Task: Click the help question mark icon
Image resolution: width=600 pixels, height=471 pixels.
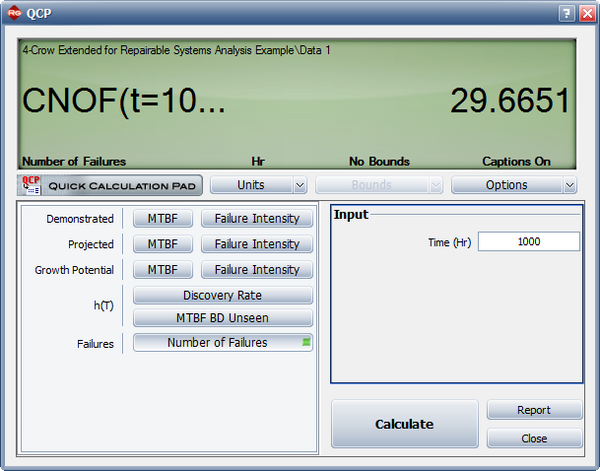Action: [565, 13]
